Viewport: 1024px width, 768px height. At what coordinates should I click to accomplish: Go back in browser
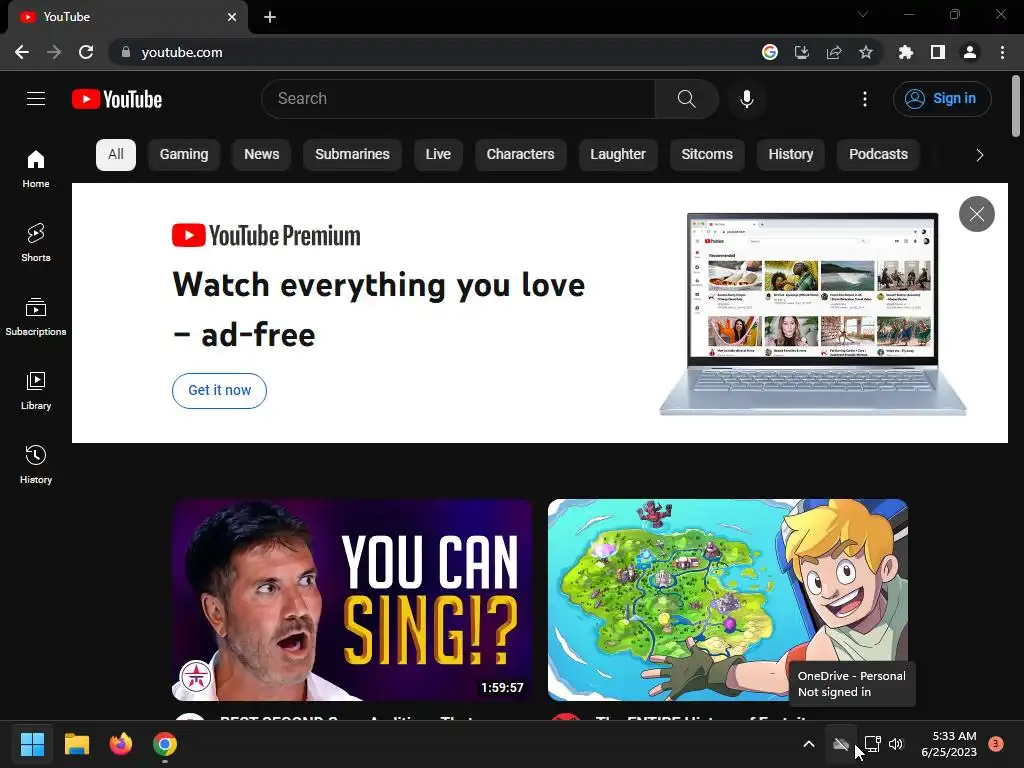pos(22,52)
